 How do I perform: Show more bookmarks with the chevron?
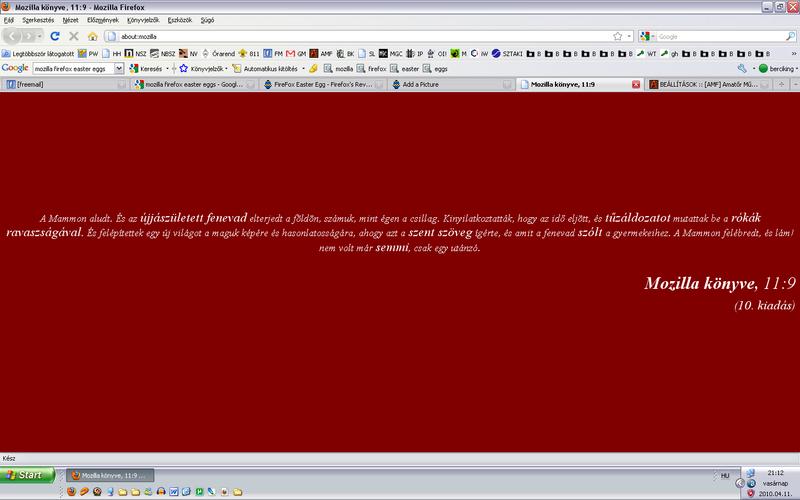click(791, 53)
